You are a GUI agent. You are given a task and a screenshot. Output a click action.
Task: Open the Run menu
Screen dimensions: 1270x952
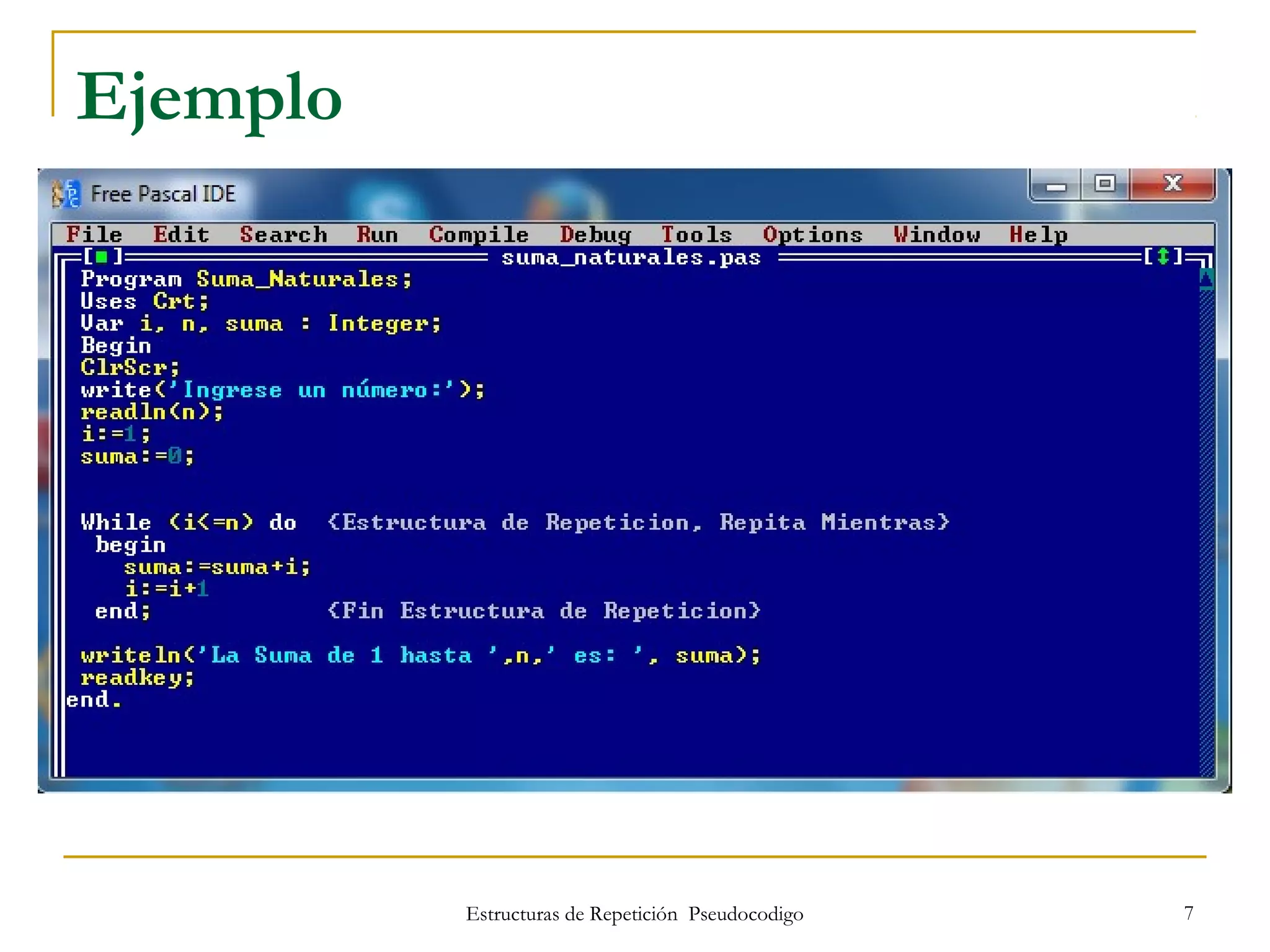point(377,234)
